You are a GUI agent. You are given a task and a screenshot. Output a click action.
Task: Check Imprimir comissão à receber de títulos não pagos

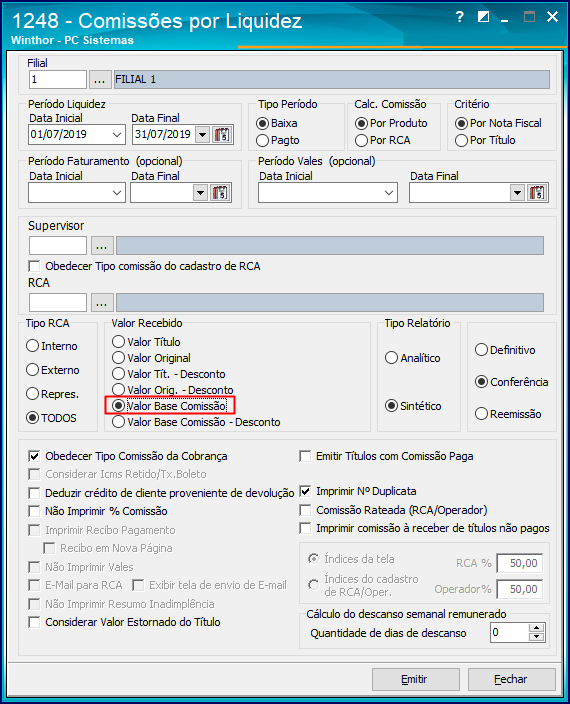pyautogui.click(x=425, y=528)
